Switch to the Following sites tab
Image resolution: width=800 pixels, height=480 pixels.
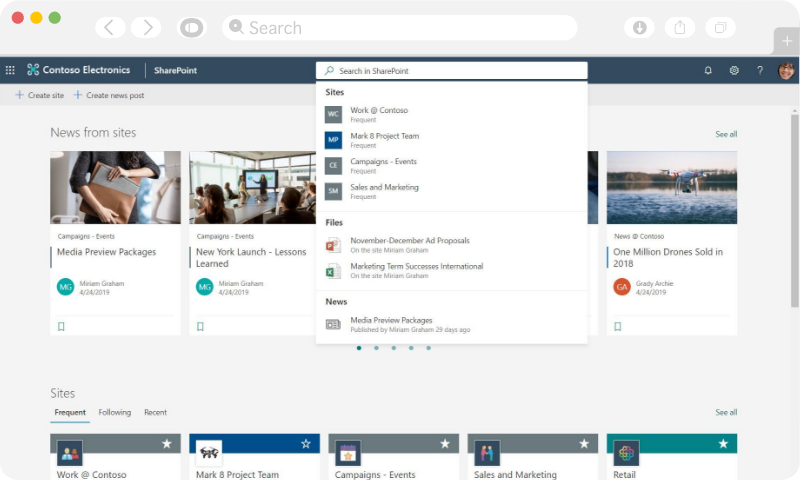(114, 412)
